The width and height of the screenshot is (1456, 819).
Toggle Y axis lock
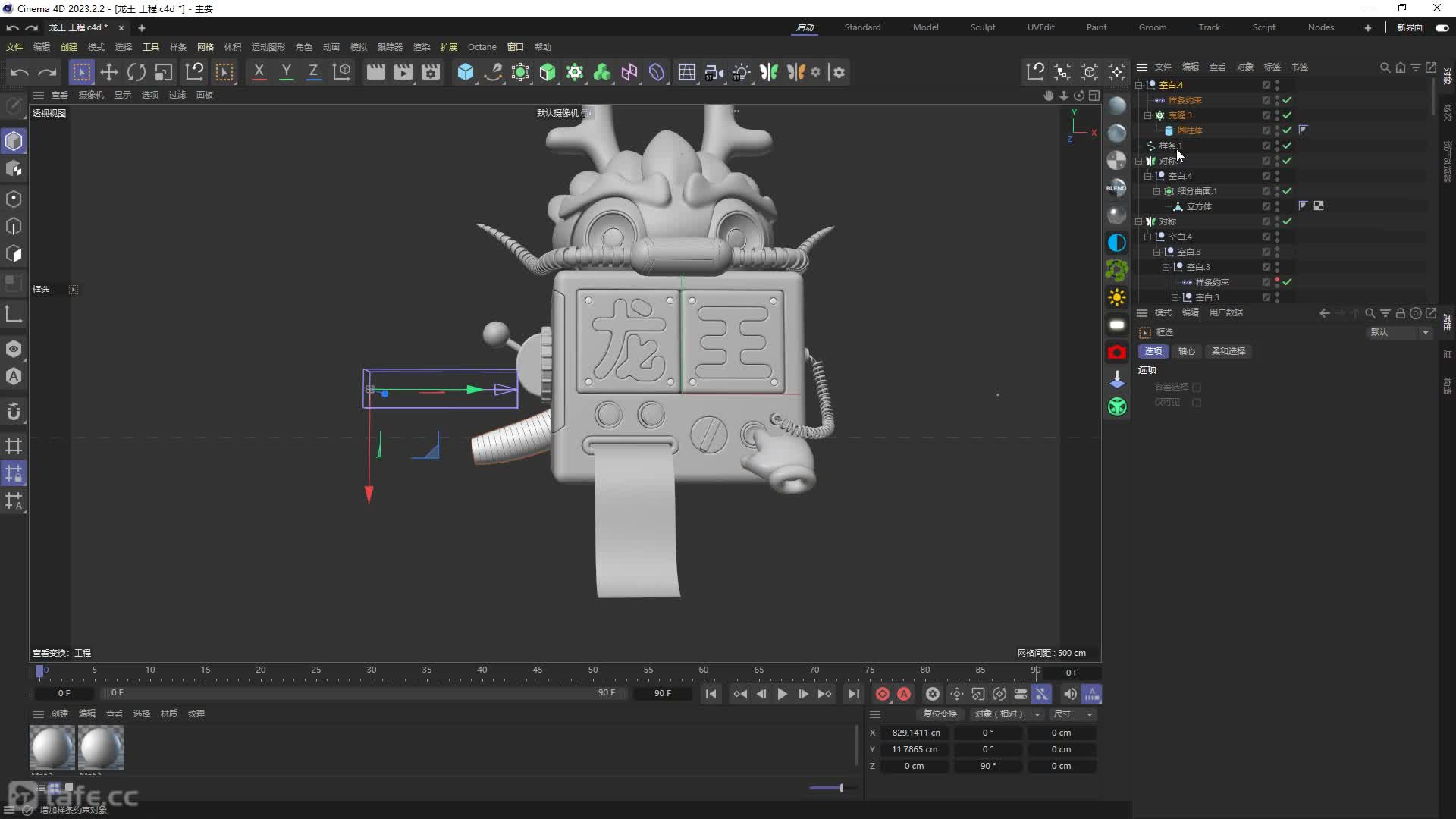click(x=286, y=72)
